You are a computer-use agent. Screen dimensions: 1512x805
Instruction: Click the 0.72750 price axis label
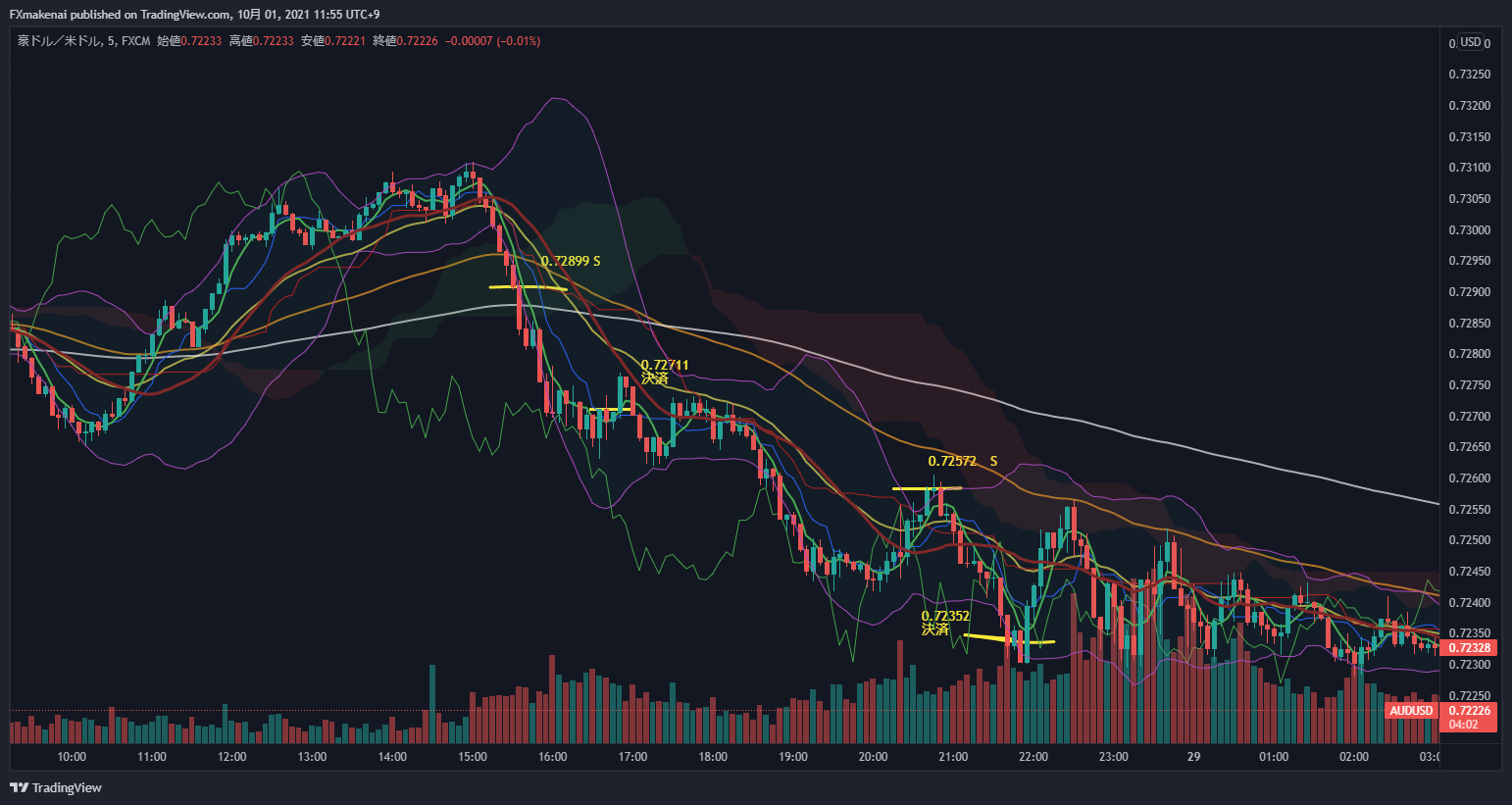tap(1470, 385)
